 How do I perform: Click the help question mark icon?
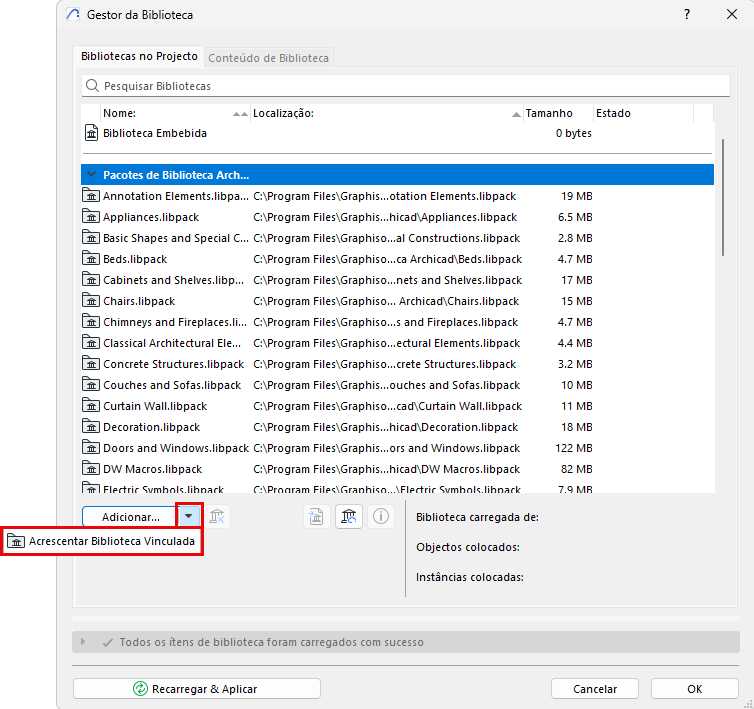[687, 14]
